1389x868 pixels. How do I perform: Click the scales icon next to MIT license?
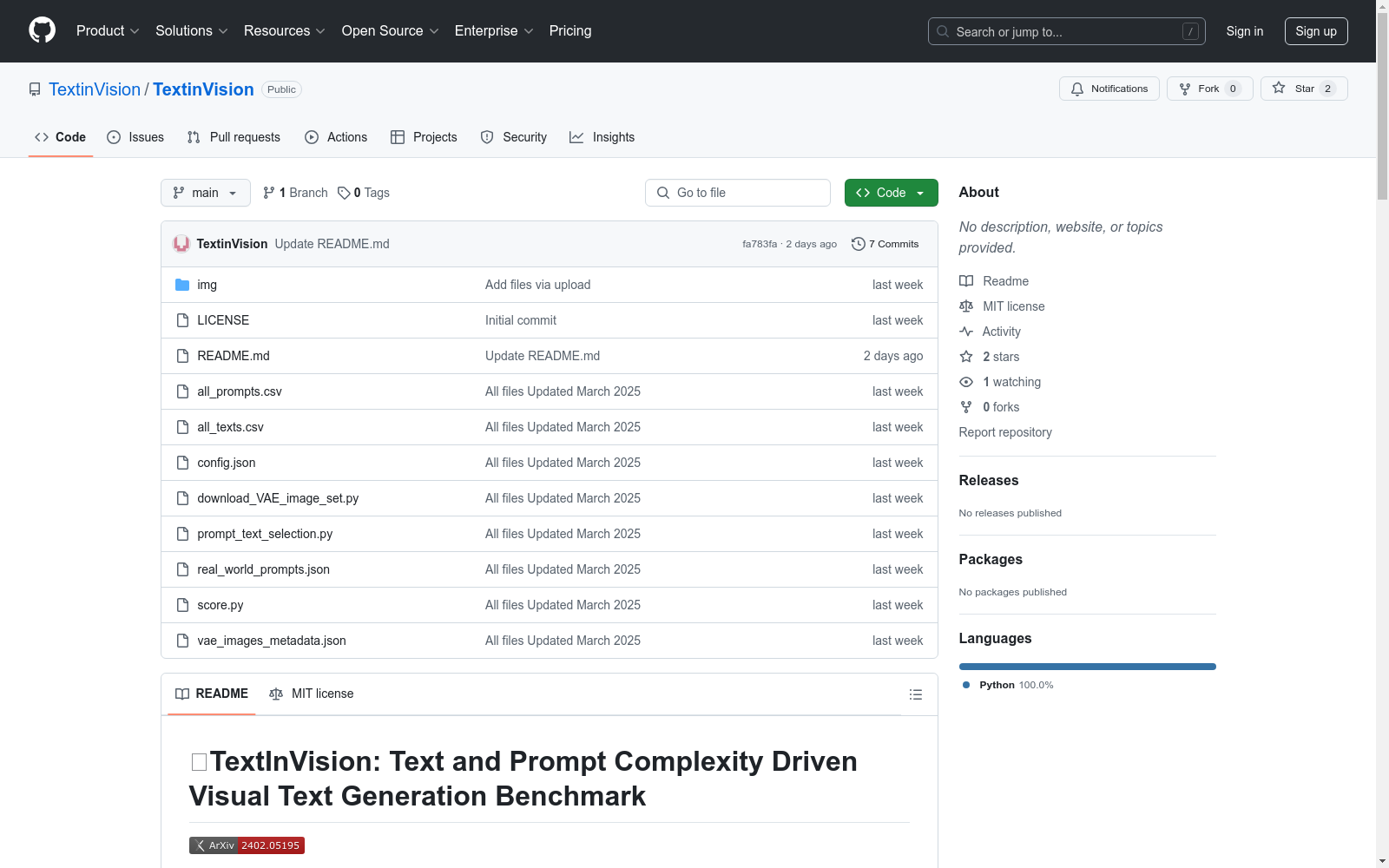(x=966, y=306)
